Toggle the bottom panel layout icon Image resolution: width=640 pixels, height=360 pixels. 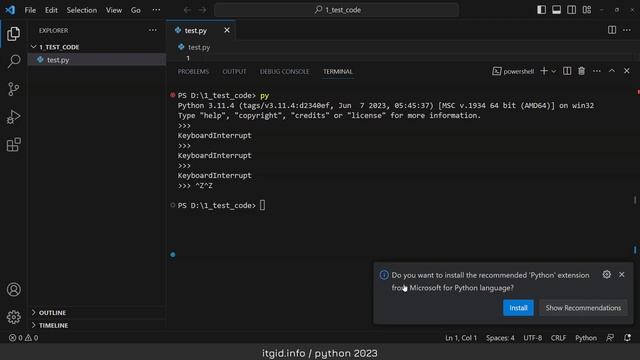(556, 10)
